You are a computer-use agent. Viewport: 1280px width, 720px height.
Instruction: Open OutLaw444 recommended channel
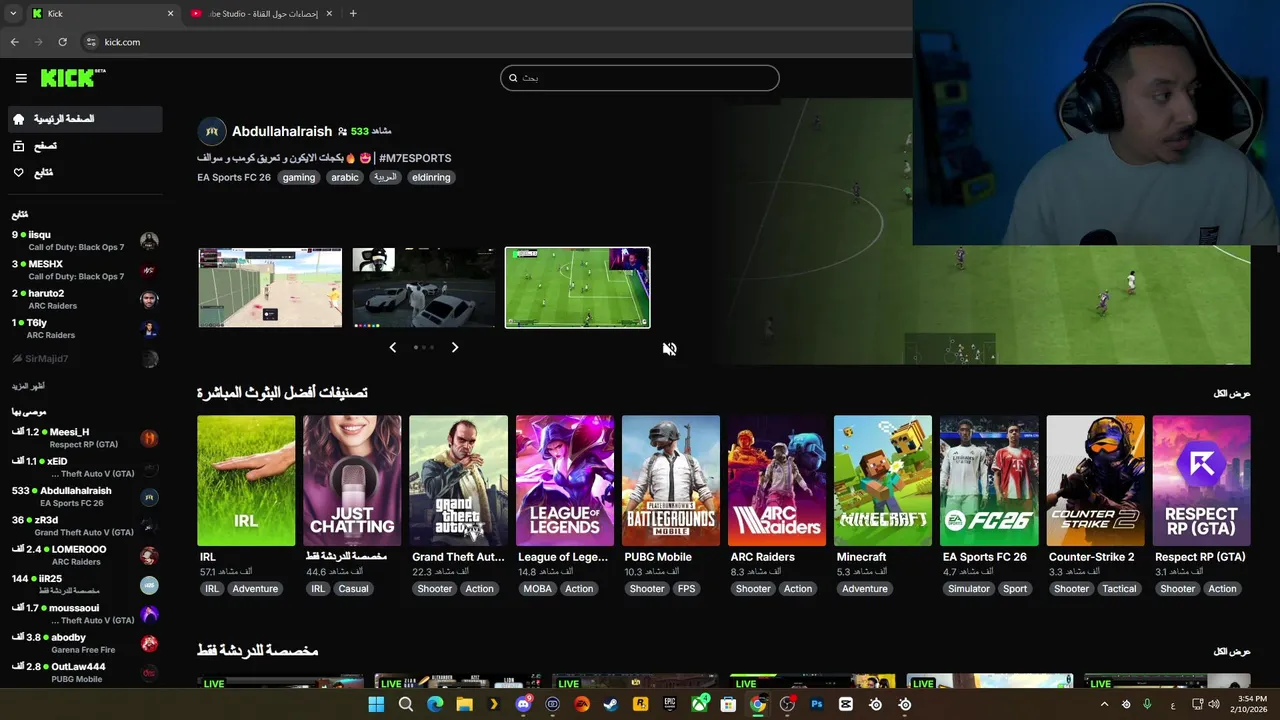(84, 672)
